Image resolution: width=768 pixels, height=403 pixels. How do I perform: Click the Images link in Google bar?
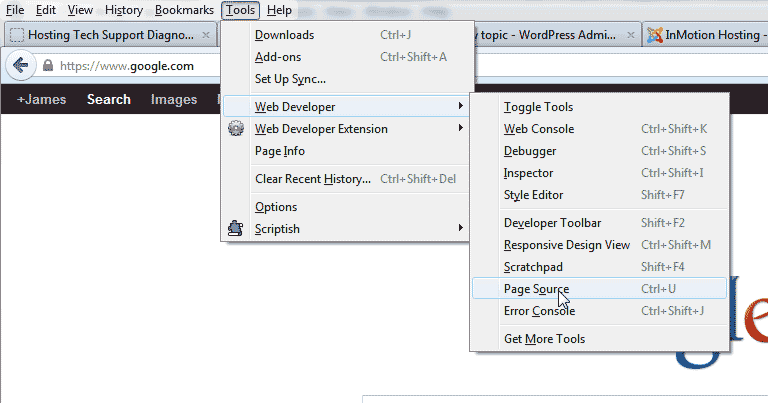(174, 99)
